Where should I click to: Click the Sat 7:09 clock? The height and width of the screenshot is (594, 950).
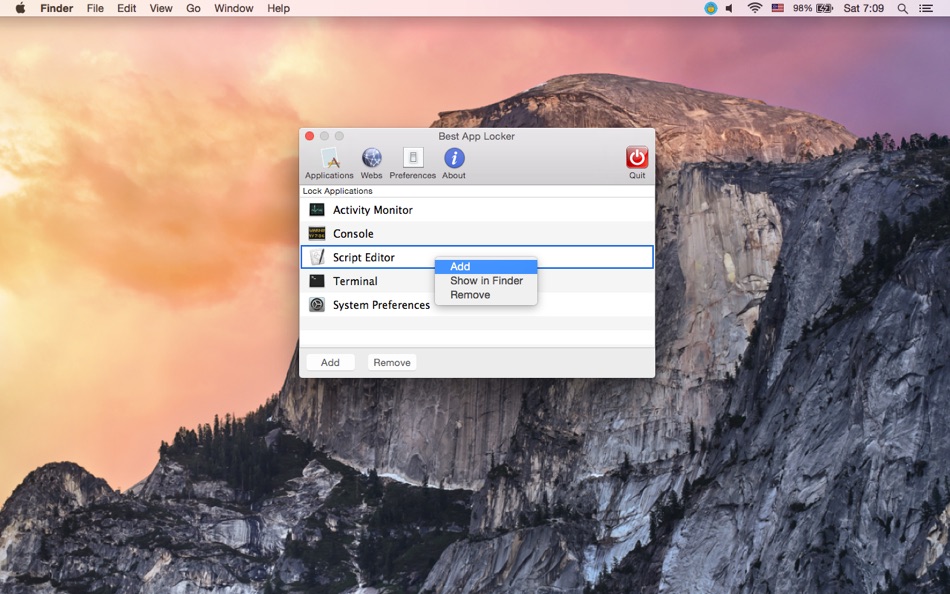863,8
